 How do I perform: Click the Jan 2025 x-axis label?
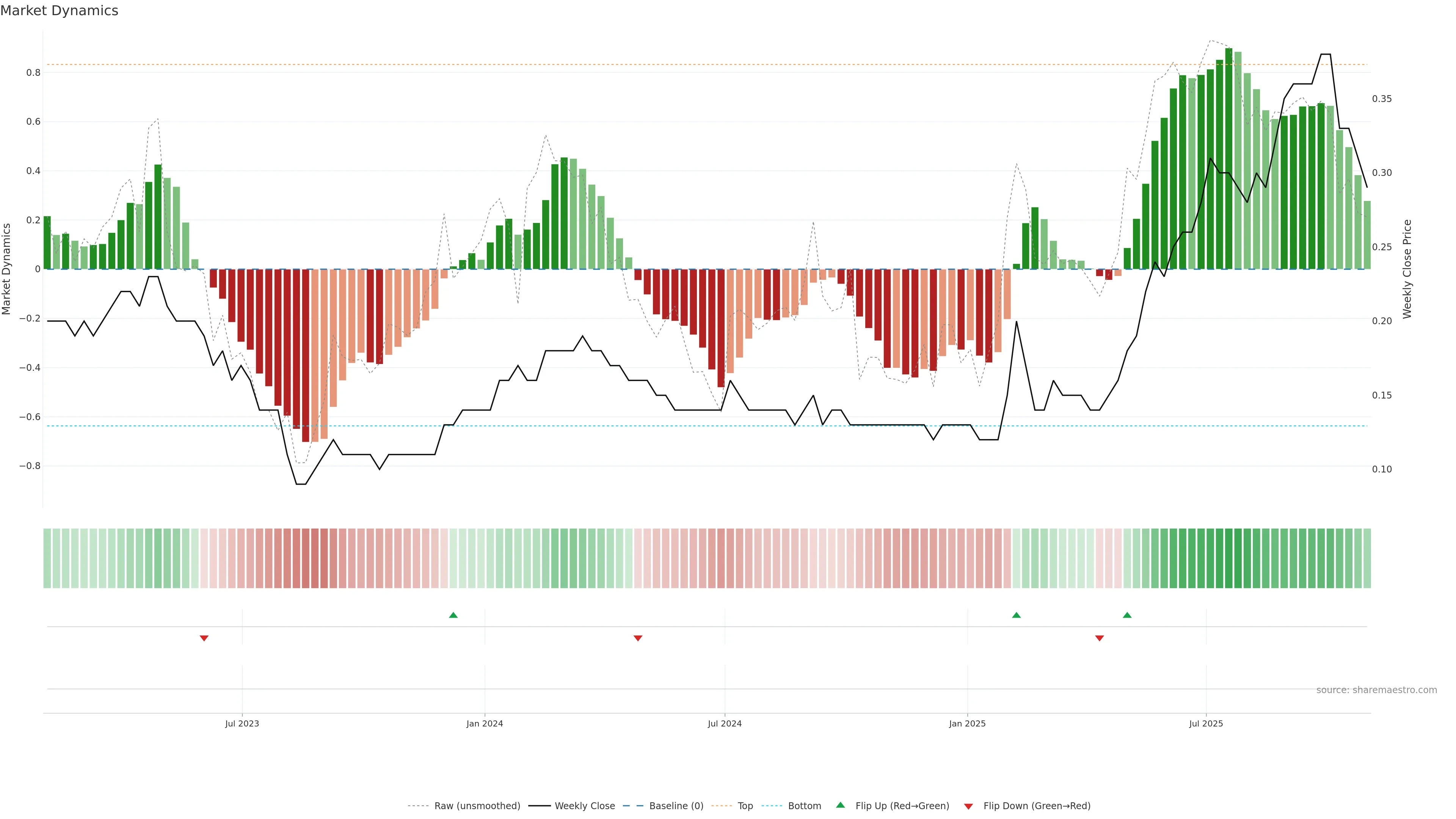click(967, 723)
